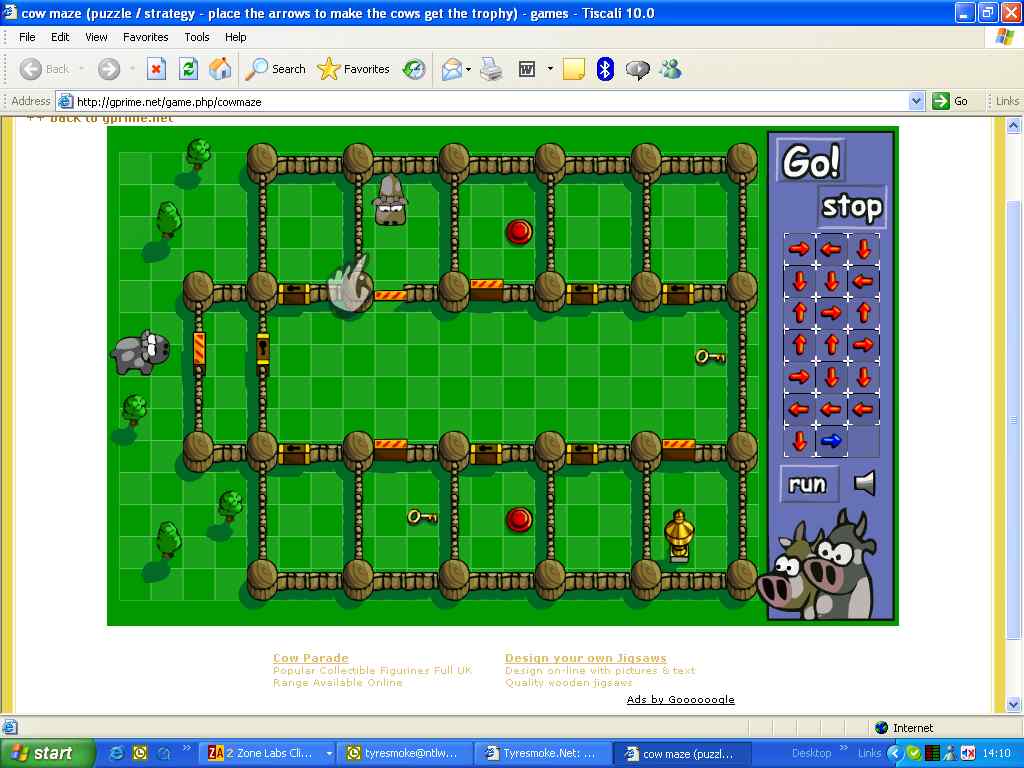Screen dimensions: 1024x768
Task: Pick the left arrow in palette's top row
Action: tap(831, 249)
